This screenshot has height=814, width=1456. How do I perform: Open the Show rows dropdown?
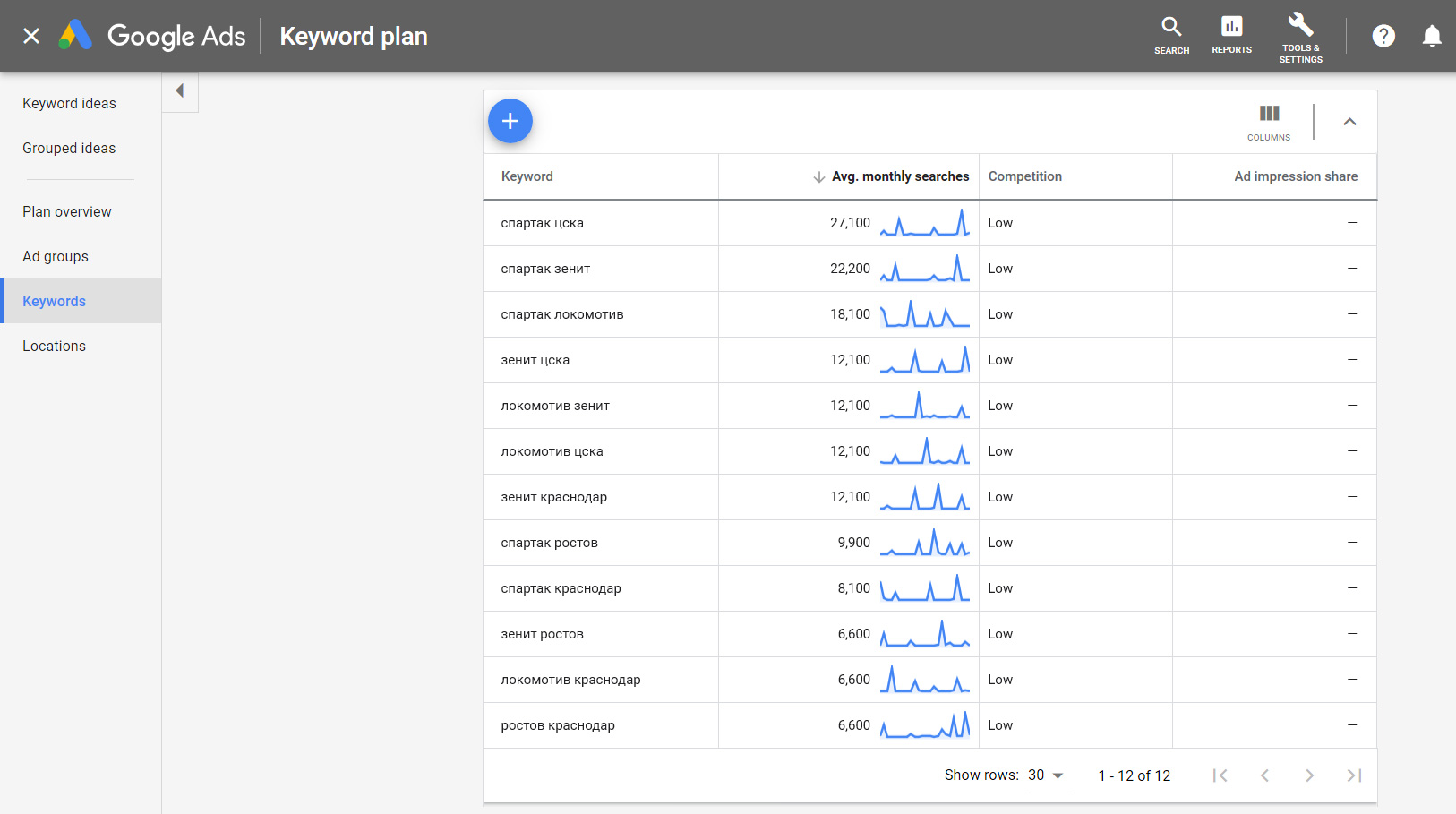[x=1046, y=775]
